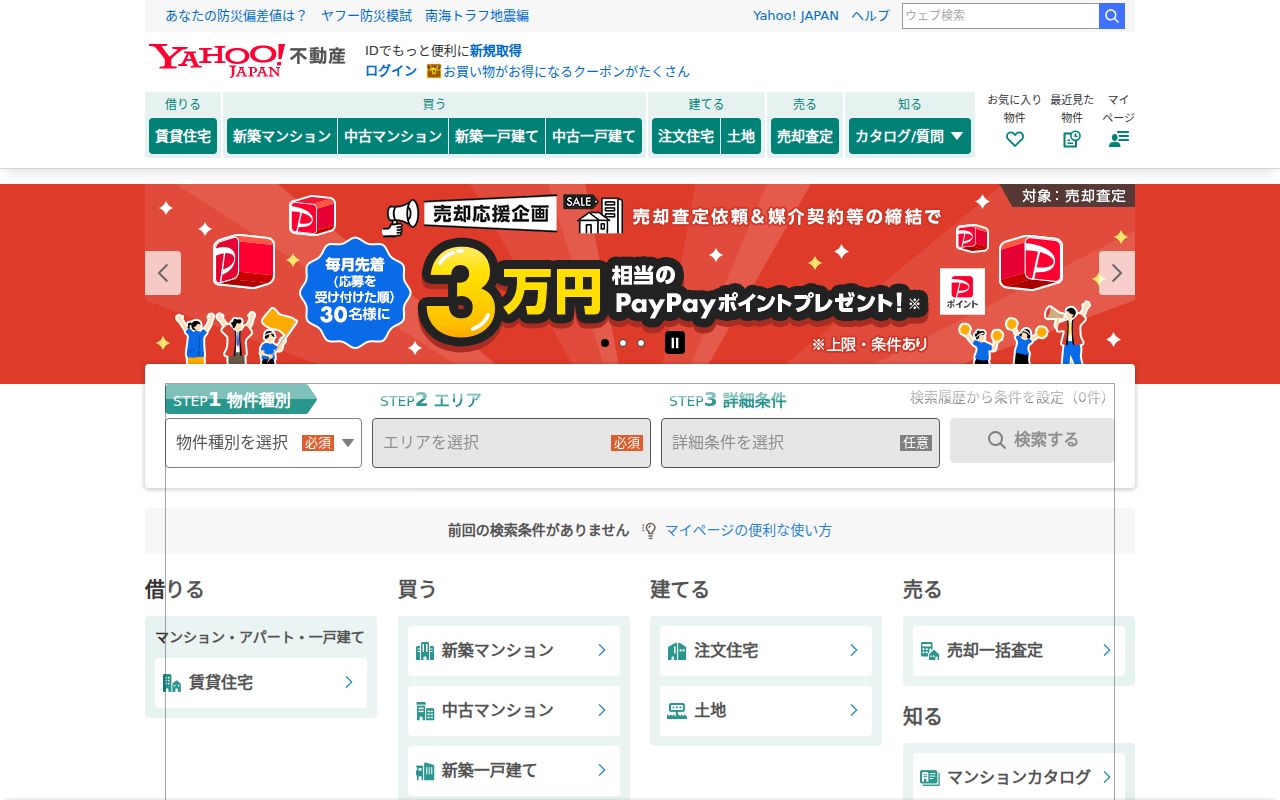1280x800 pixels.
Task: Expand the カタログ/質問 menu
Action: coord(910,136)
